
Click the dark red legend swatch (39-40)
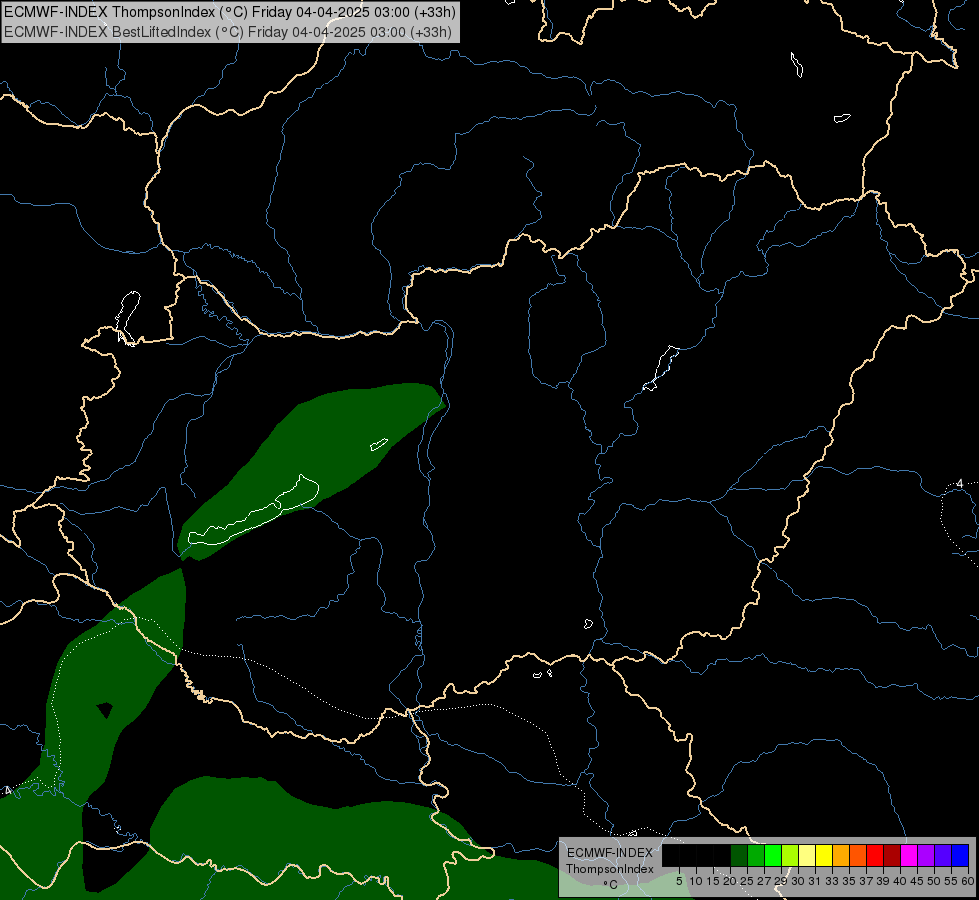(892, 855)
